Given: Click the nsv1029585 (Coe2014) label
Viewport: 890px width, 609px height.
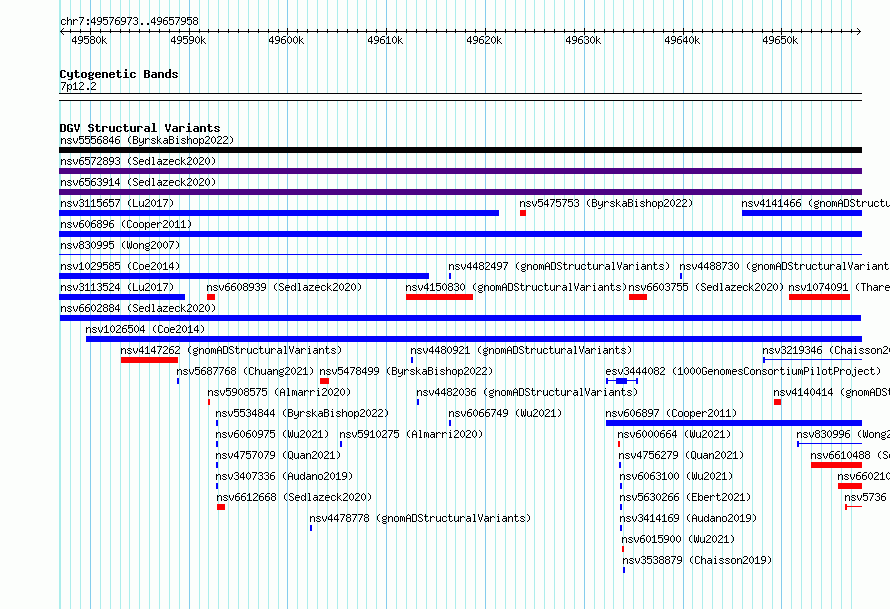Looking at the screenshot, I should 120,266.
